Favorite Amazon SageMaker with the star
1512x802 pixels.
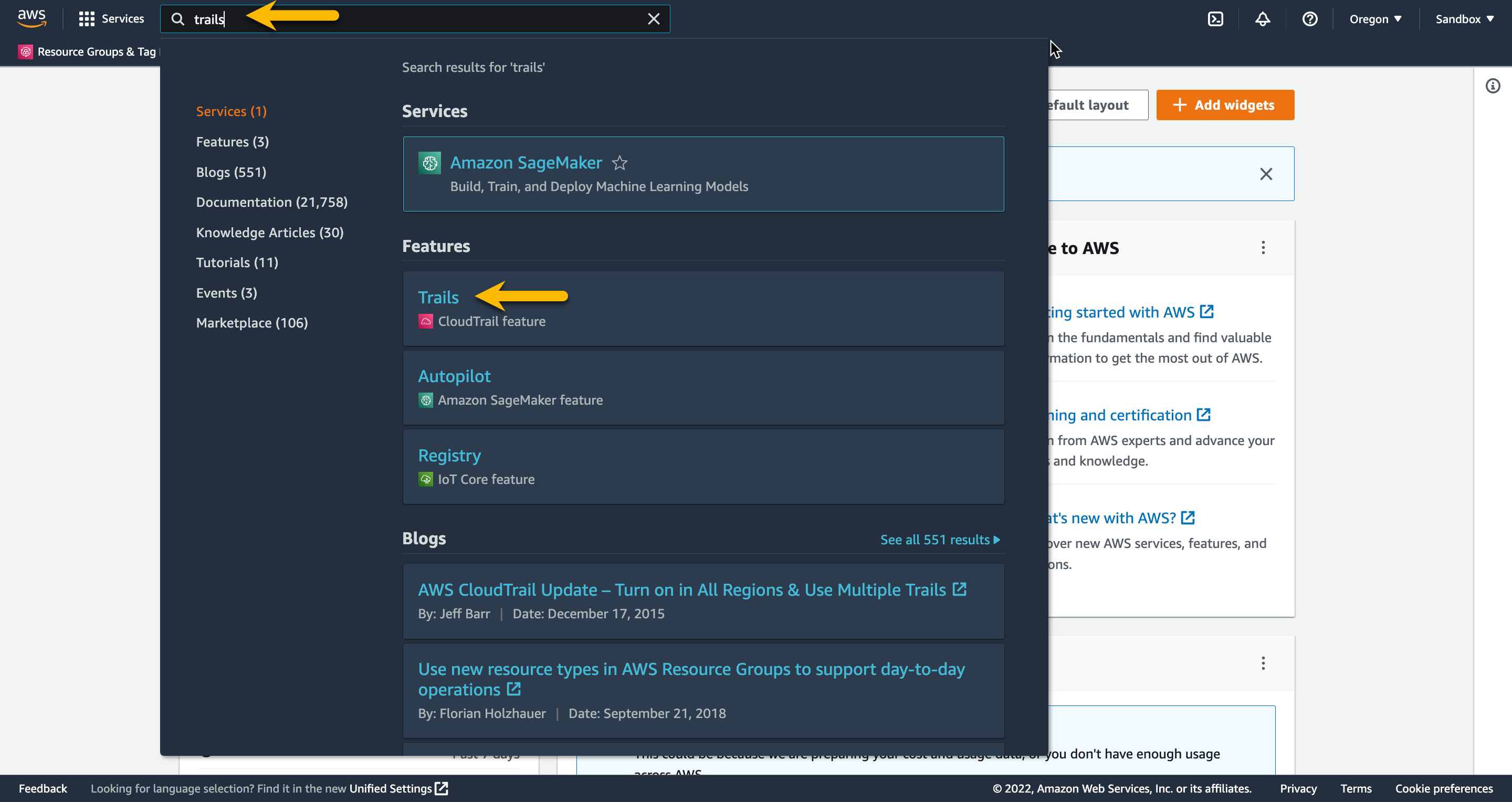click(619, 163)
